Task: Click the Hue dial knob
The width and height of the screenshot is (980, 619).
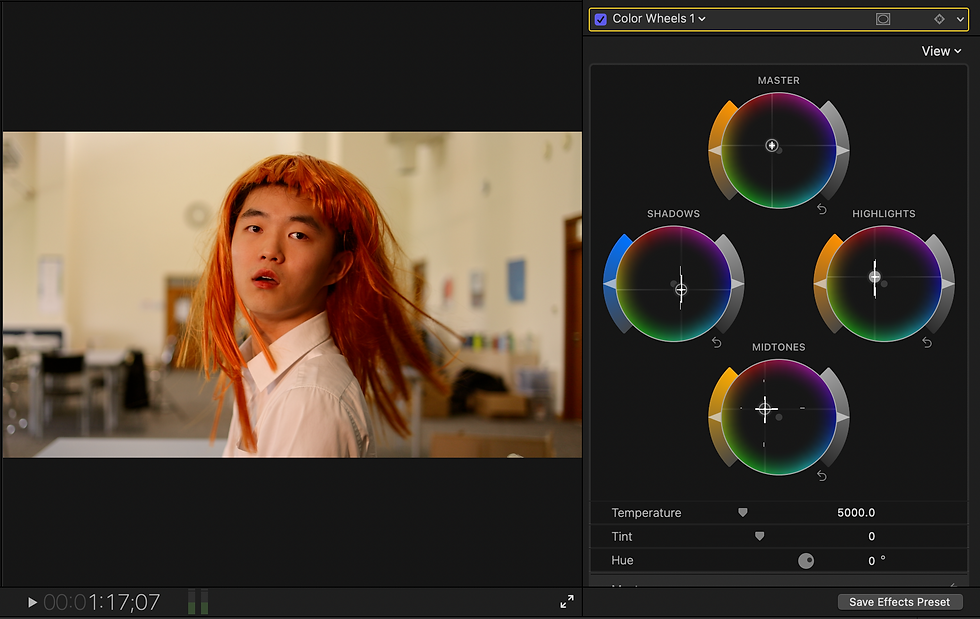Action: 806,561
